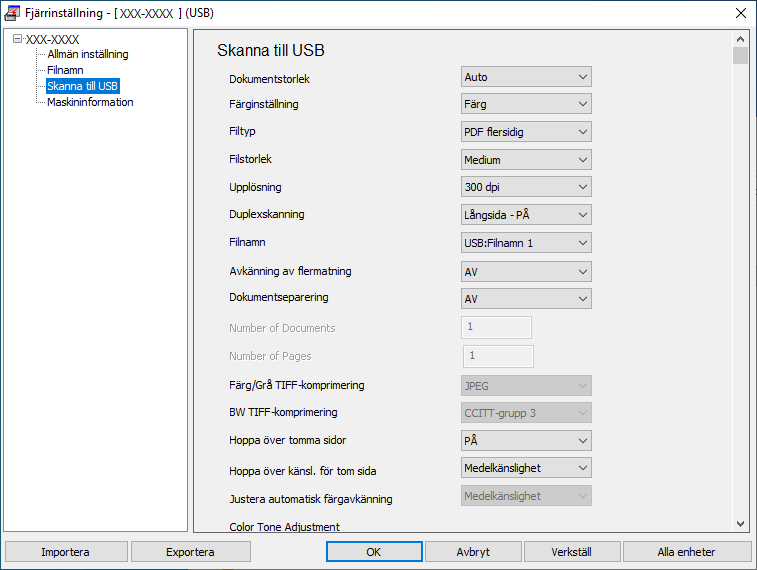
Task: Click the Dokumentstorlek label
Action: coord(269,79)
